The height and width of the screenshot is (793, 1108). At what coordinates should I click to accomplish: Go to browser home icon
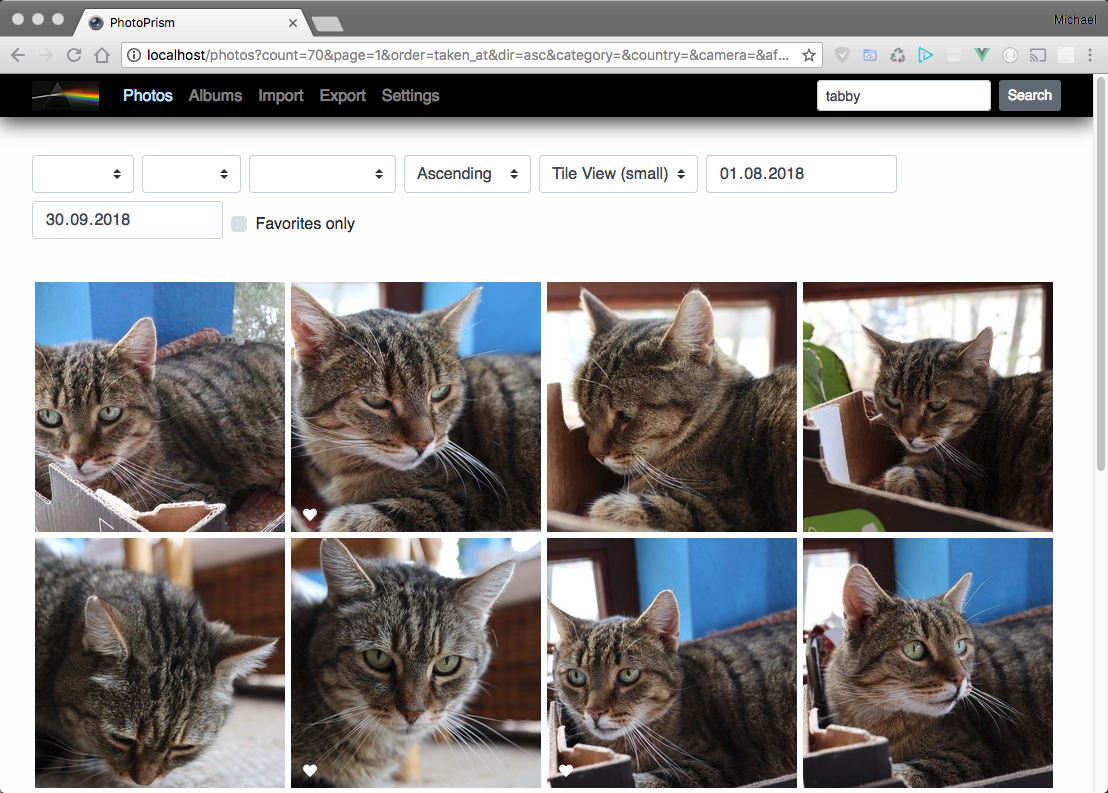pyautogui.click(x=101, y=55)
